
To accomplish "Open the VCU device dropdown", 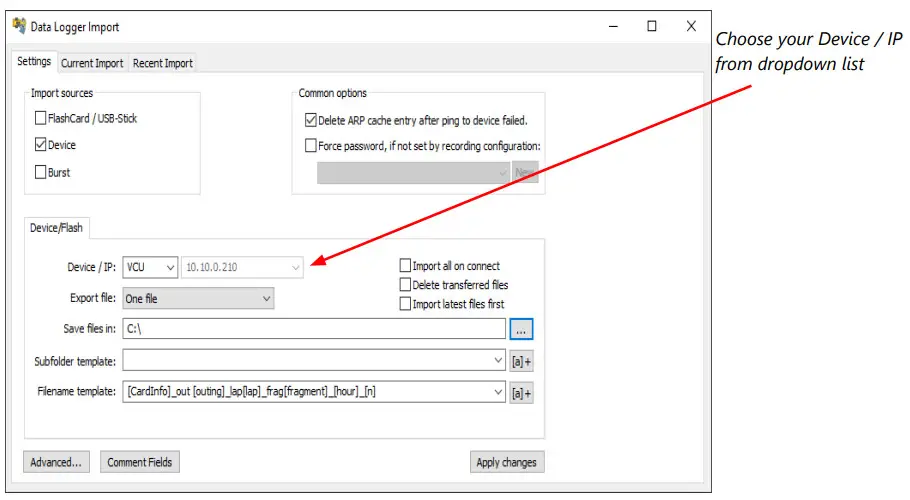I will pos(150,267).
